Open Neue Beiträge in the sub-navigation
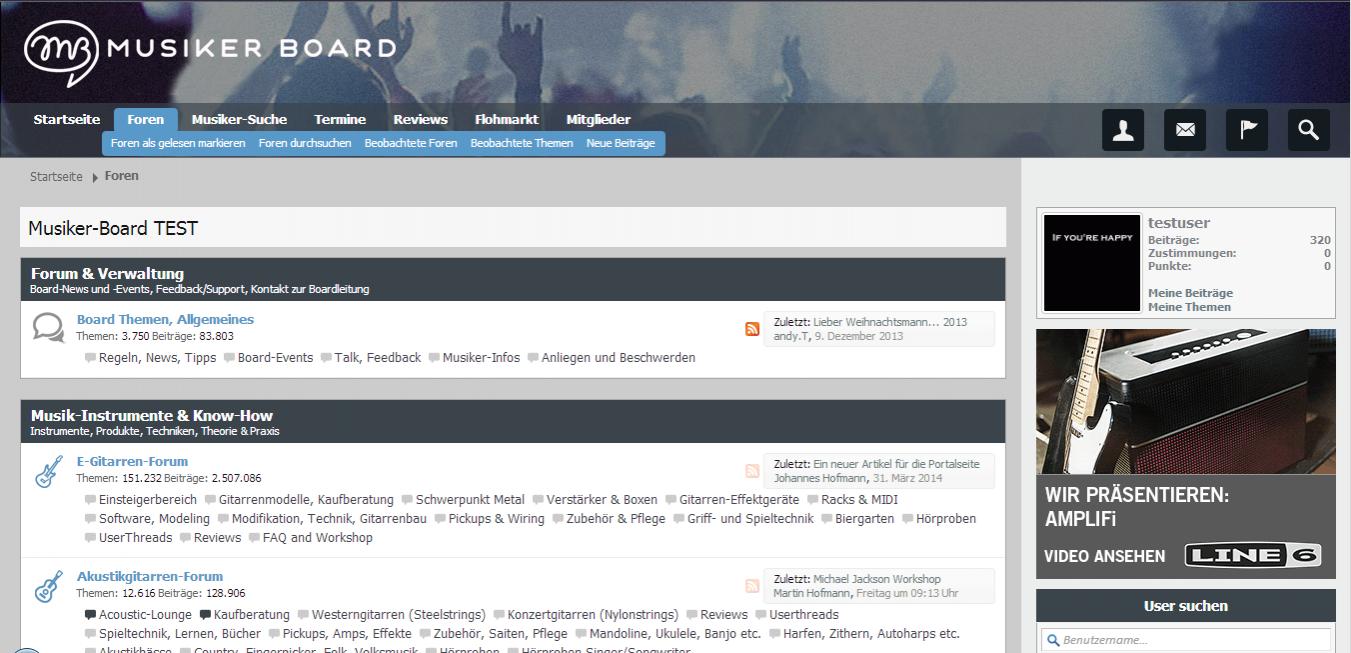Viewport: 1351px width, 653px height. pos(620,143)
